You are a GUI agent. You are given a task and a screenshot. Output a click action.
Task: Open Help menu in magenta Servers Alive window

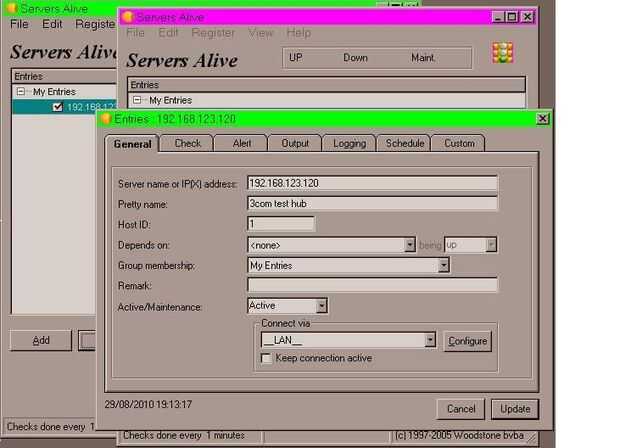click(x=299, y=33)
